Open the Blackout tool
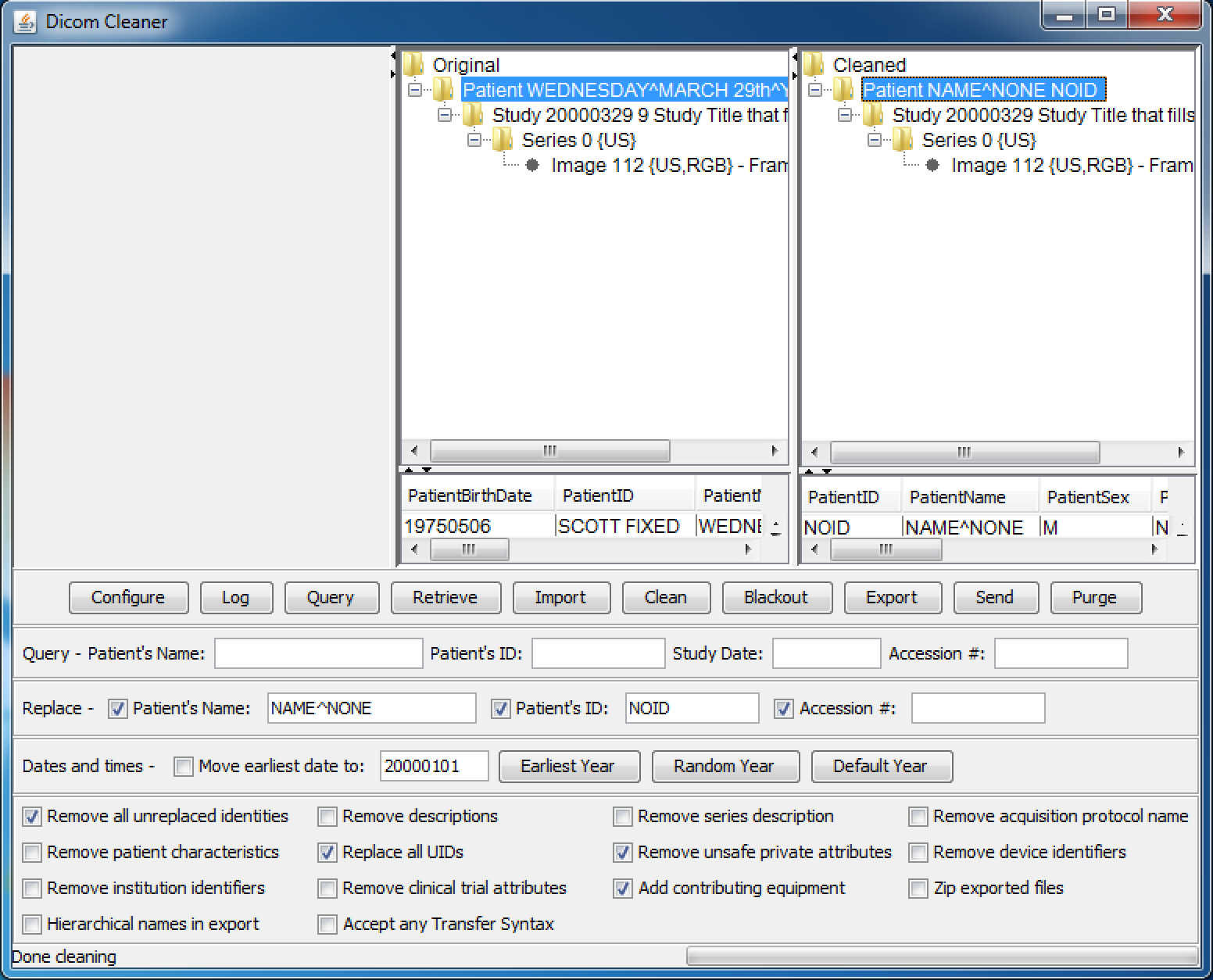 coord(776,598)
